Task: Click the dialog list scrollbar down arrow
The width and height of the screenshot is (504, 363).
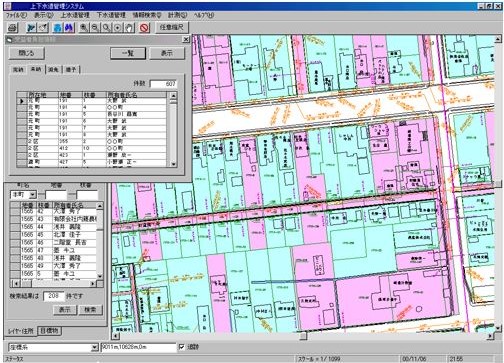Action: pyautogui.click(x=173, y=164)
